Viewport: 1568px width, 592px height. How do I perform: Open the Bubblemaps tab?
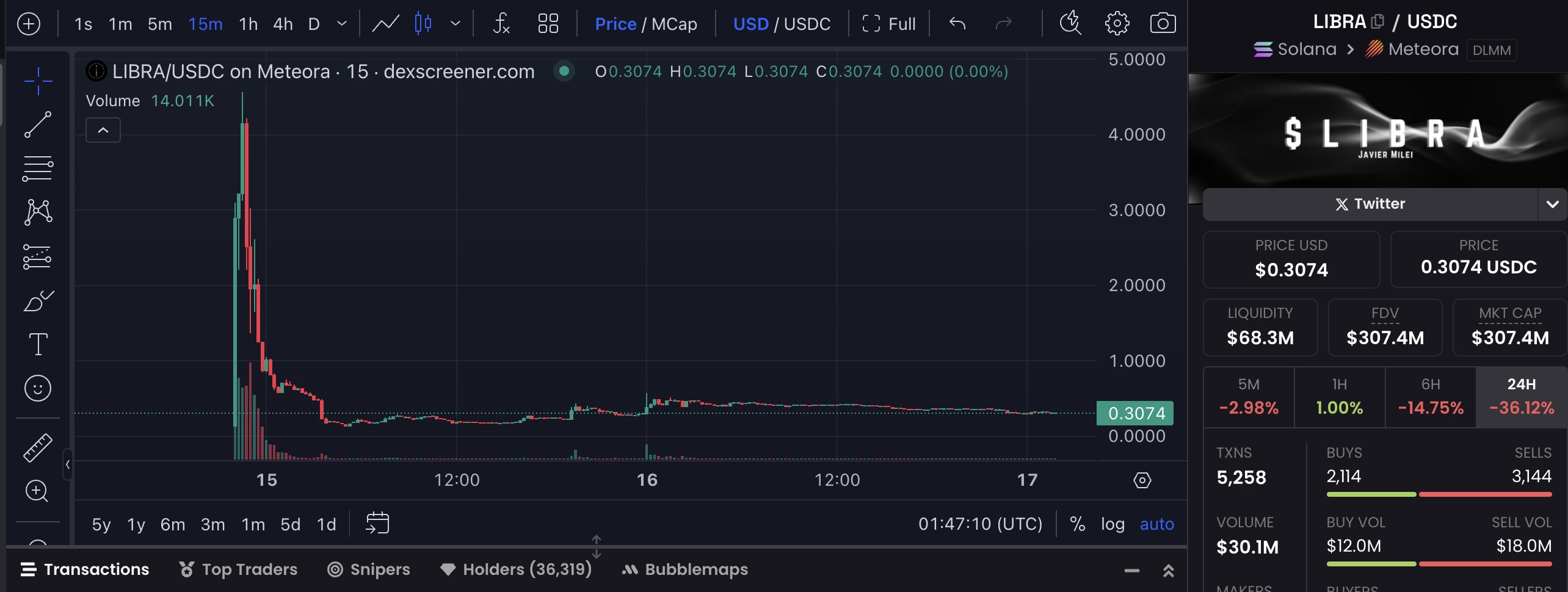coord(684,569)
